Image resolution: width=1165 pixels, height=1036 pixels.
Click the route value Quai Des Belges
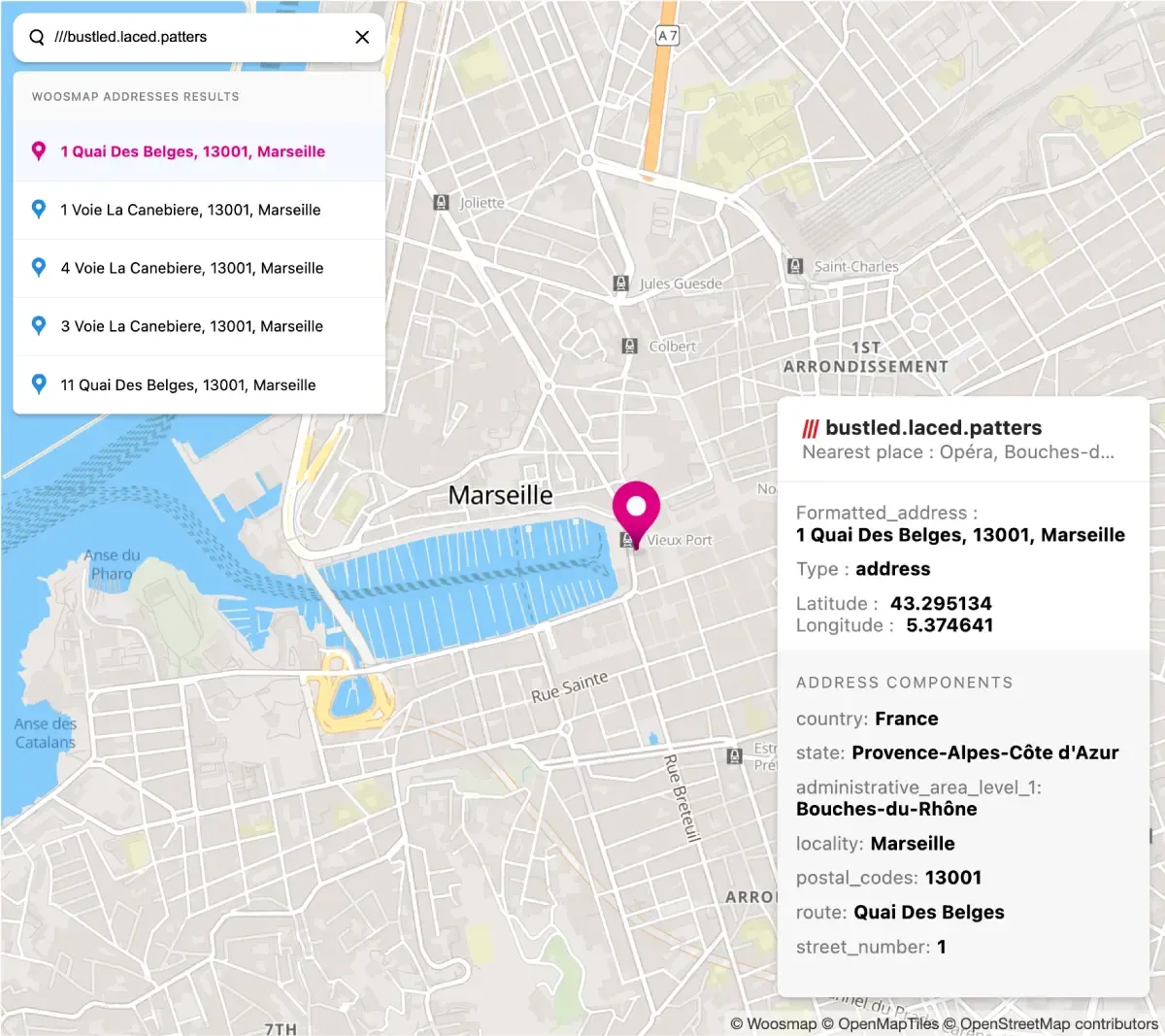[x=929, y=913]
